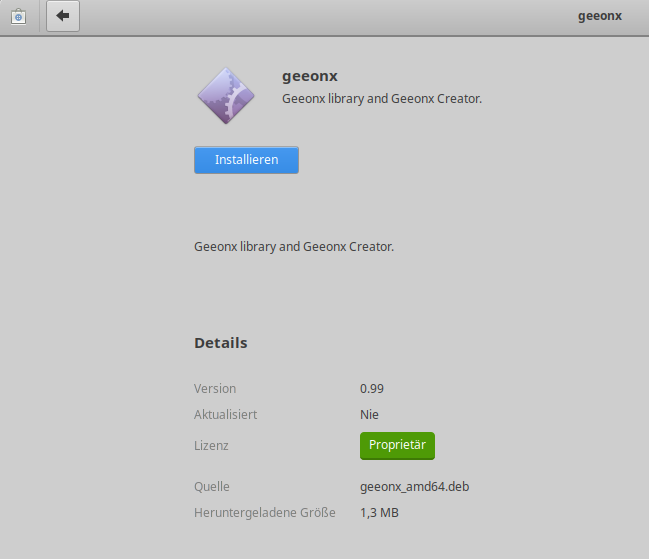Click the Heruntergeladene Größe label
Screen dimensions: 649x559
tap(264, 513)
